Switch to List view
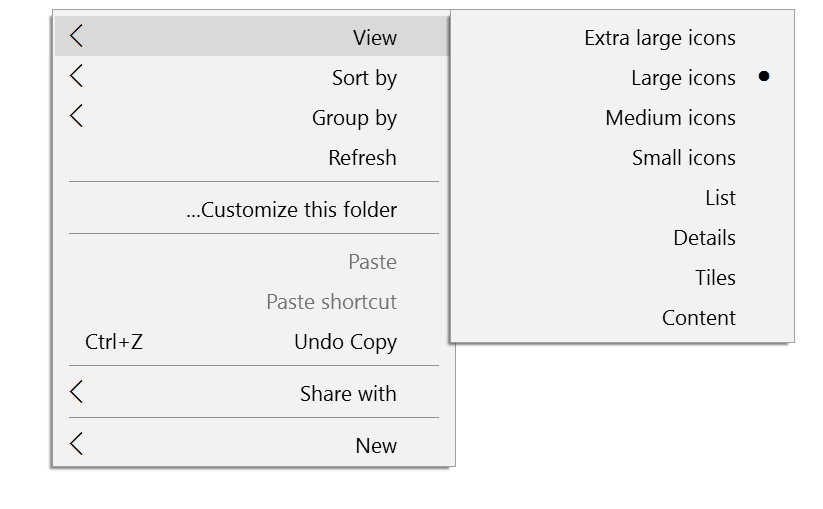This screenshot has height=509, width=823. (x=720, y=198)
